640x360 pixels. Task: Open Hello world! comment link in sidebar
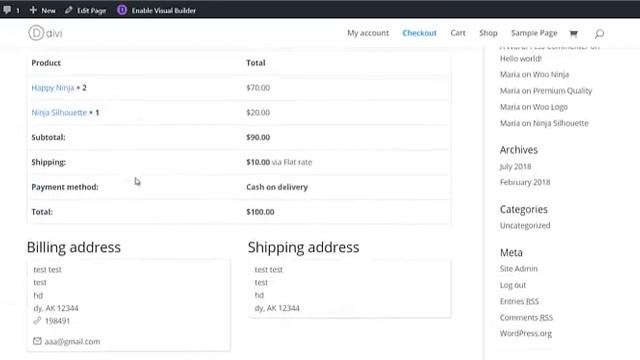point(521,58)
